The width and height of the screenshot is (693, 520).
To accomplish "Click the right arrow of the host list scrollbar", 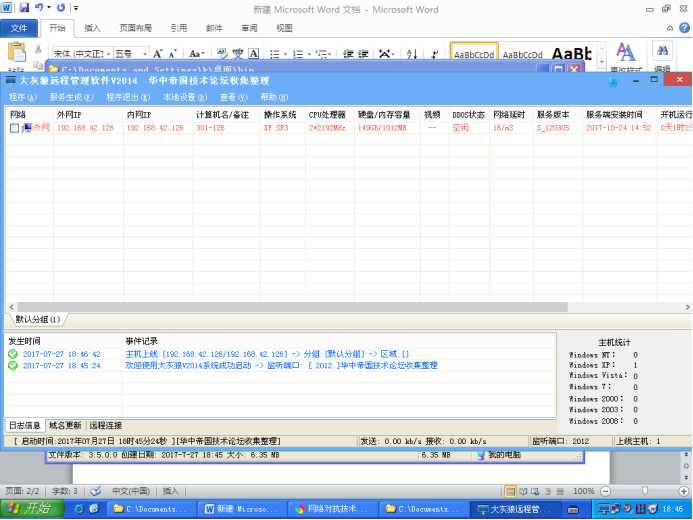I will tap(687, 307).
